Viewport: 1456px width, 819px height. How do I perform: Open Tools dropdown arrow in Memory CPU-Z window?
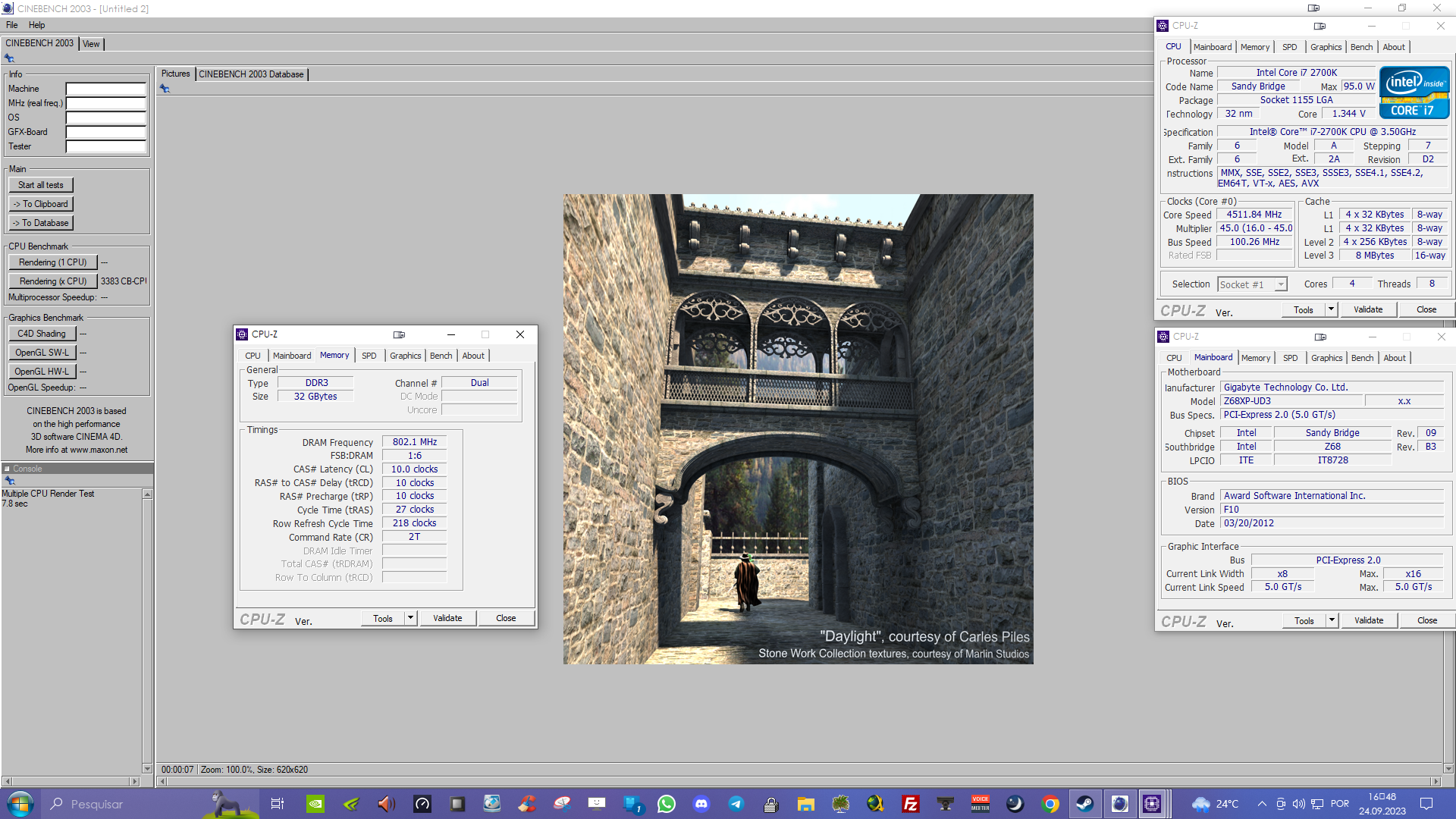(x=410, y=618)
